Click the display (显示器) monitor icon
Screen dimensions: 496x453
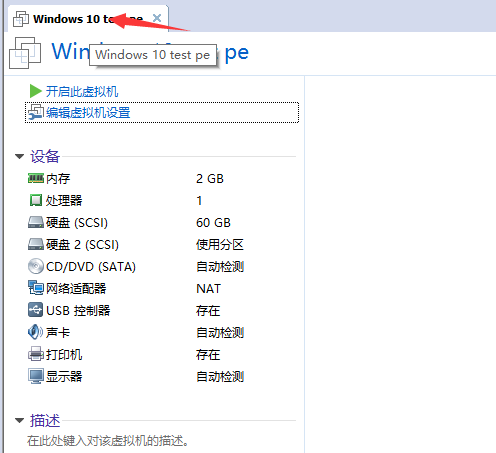tap(36, 376)
